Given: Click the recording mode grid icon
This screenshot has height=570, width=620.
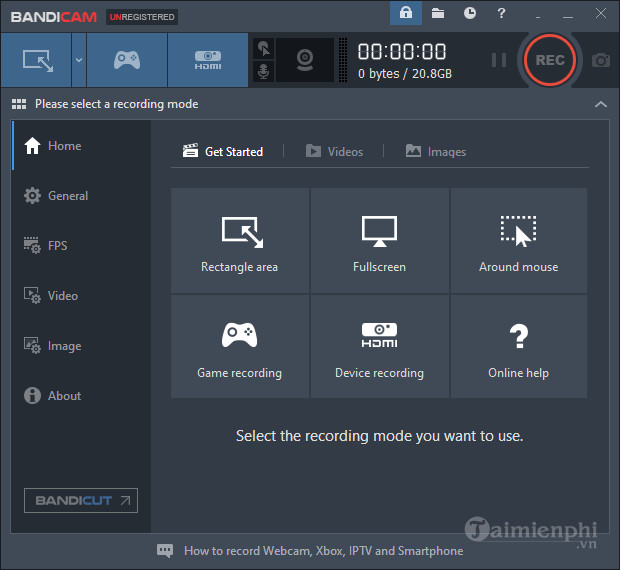Looking at the screenshot, I should point(19,104).
